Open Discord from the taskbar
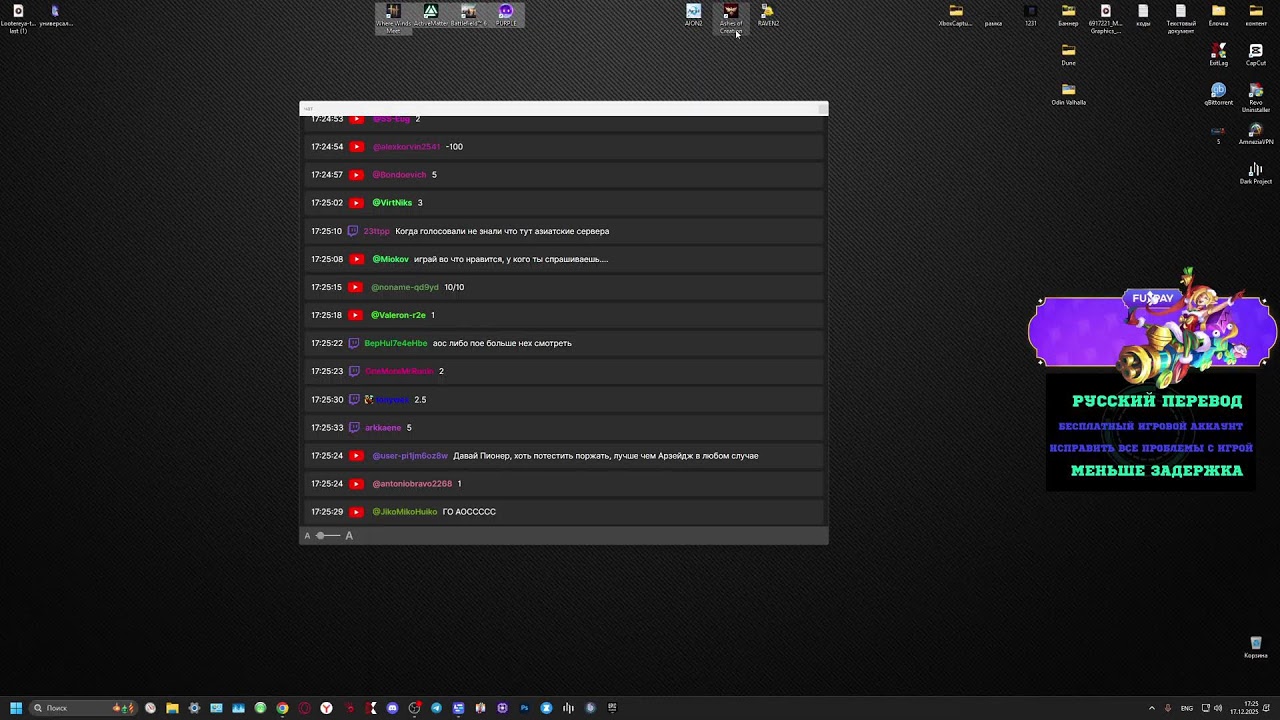Image resolution: width=1280 pixels, height=720 pixels. pos(392,708)
